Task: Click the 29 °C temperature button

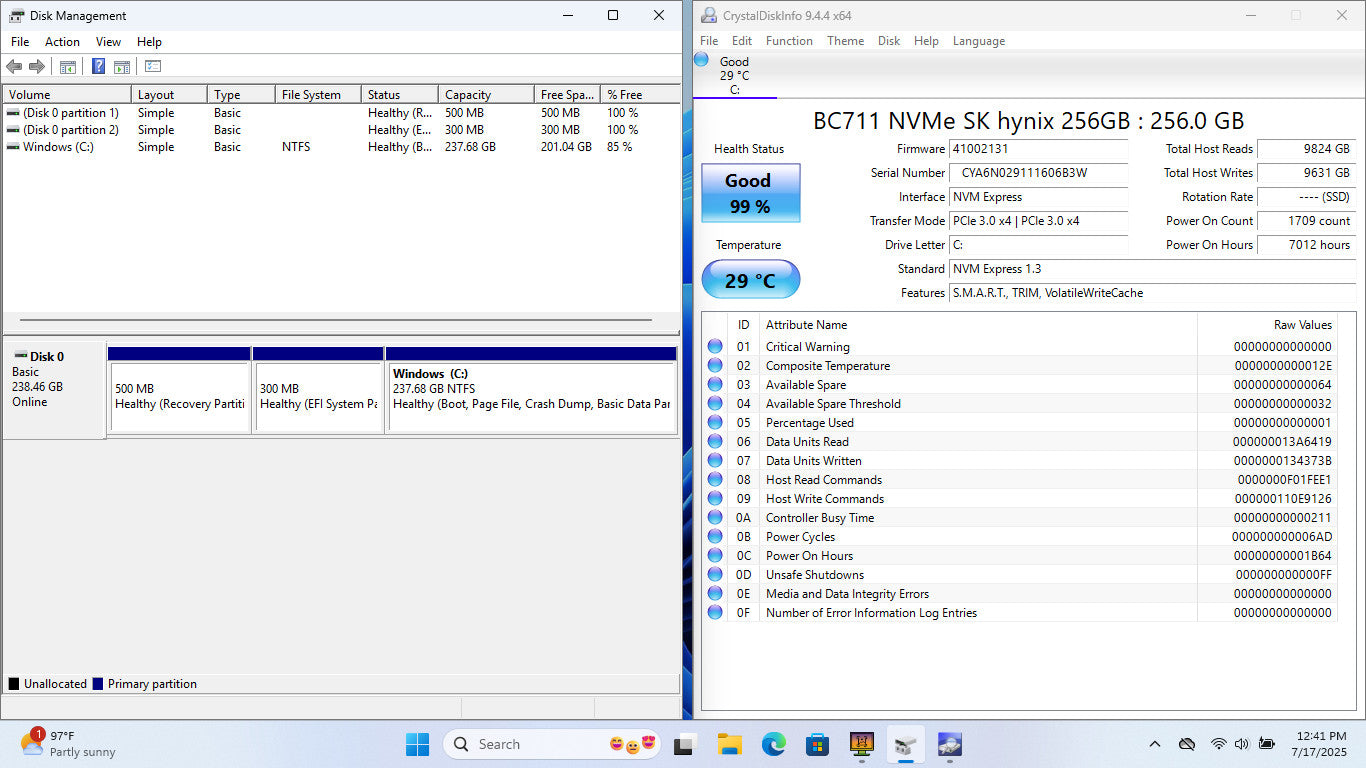Action: (x=750, y=280)
